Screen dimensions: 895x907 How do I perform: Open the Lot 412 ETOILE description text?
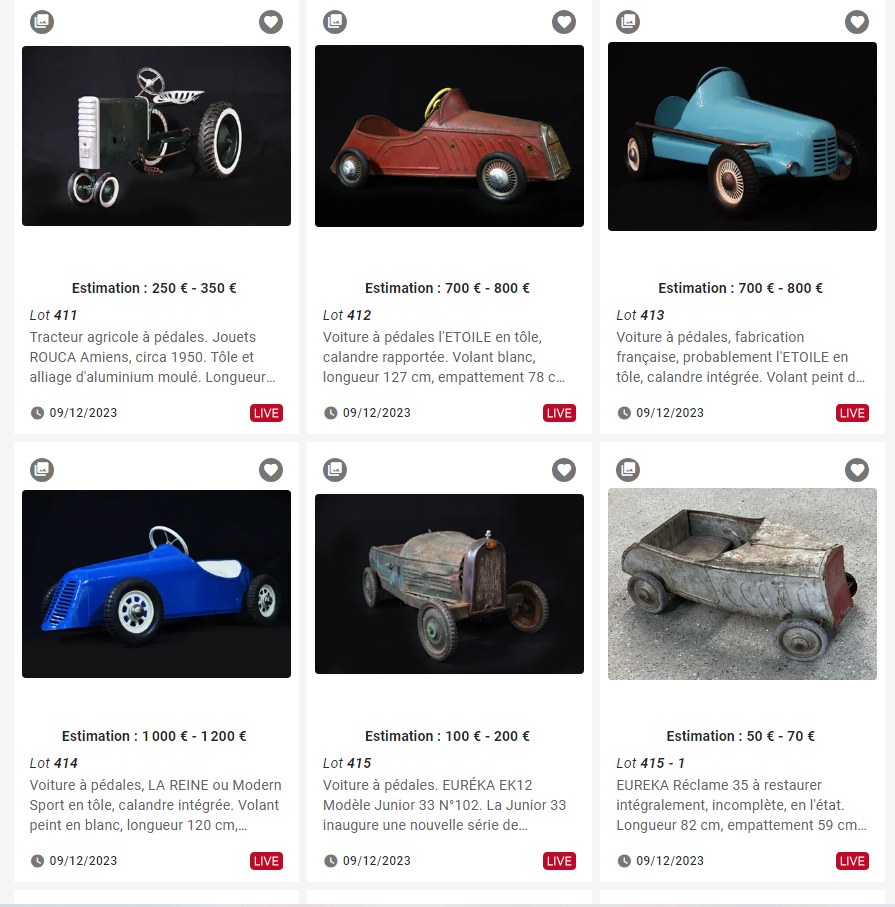(444, 357)
